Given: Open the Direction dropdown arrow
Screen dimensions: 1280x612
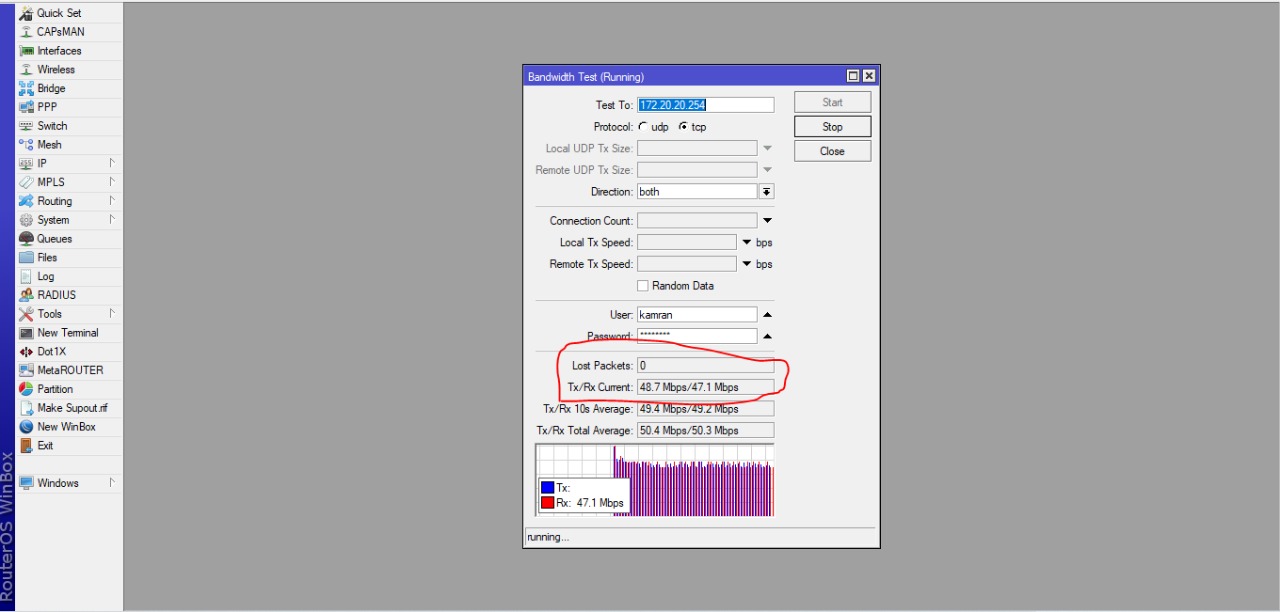Looking at the screenshot, I should tap(767, 191).
